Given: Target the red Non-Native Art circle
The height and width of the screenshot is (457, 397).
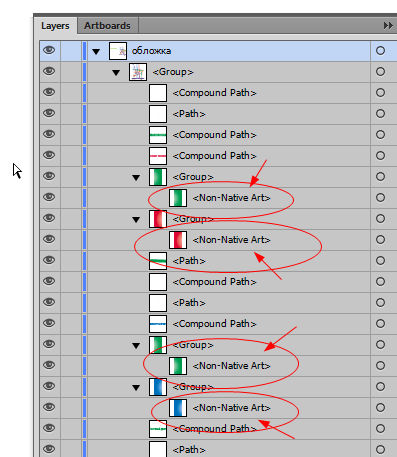Looking at the screenshot, I should [380, 240].
